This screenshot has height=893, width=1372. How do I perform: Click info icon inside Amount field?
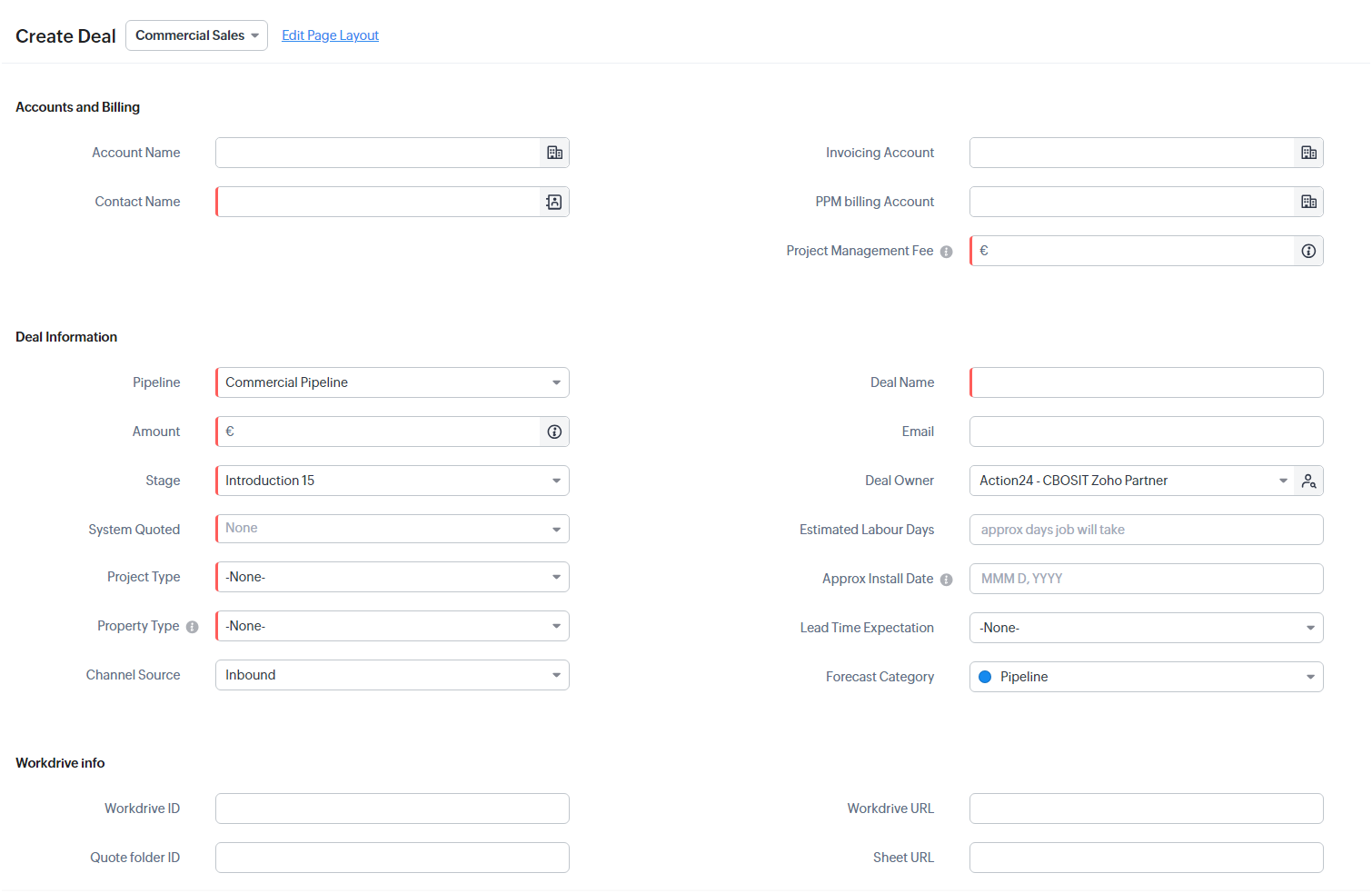tap(554, 432)
